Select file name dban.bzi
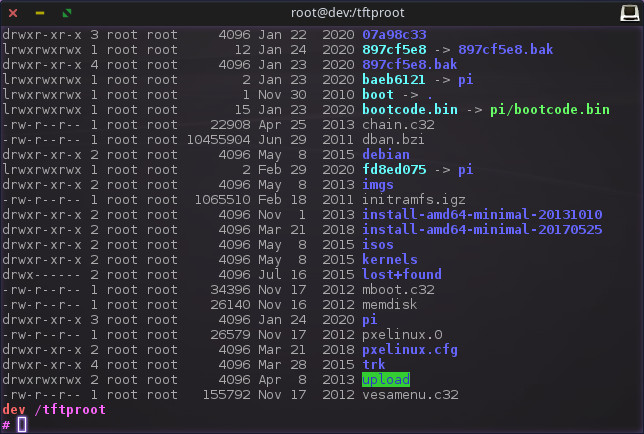 click(393, 140)
